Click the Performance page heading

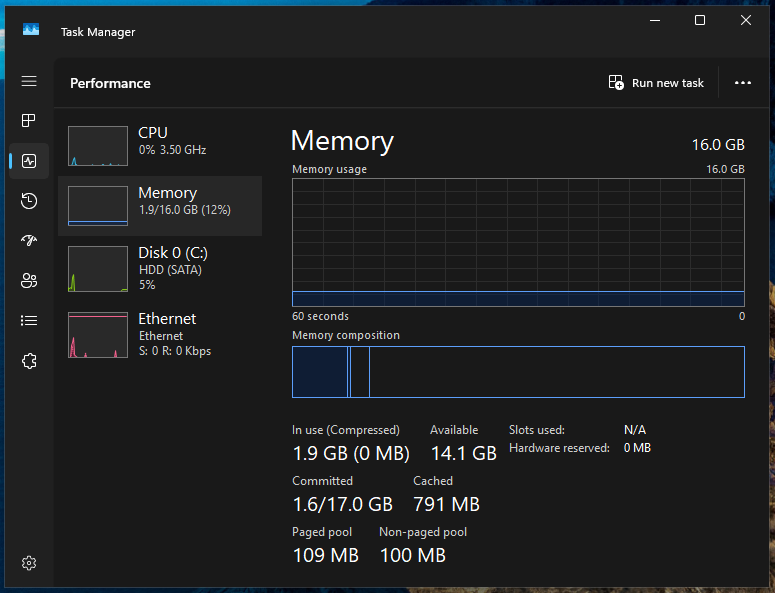click(x=110, y=83)
